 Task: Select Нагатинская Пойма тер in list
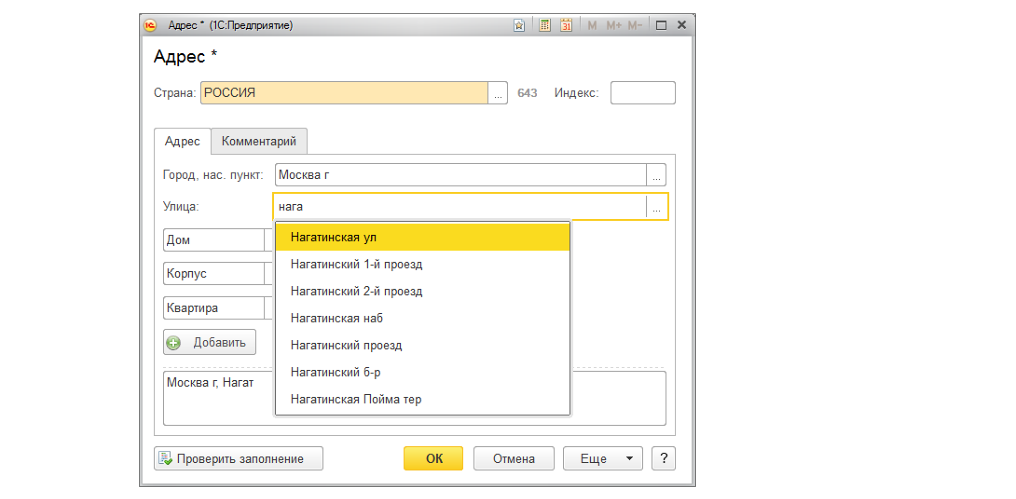355,399
